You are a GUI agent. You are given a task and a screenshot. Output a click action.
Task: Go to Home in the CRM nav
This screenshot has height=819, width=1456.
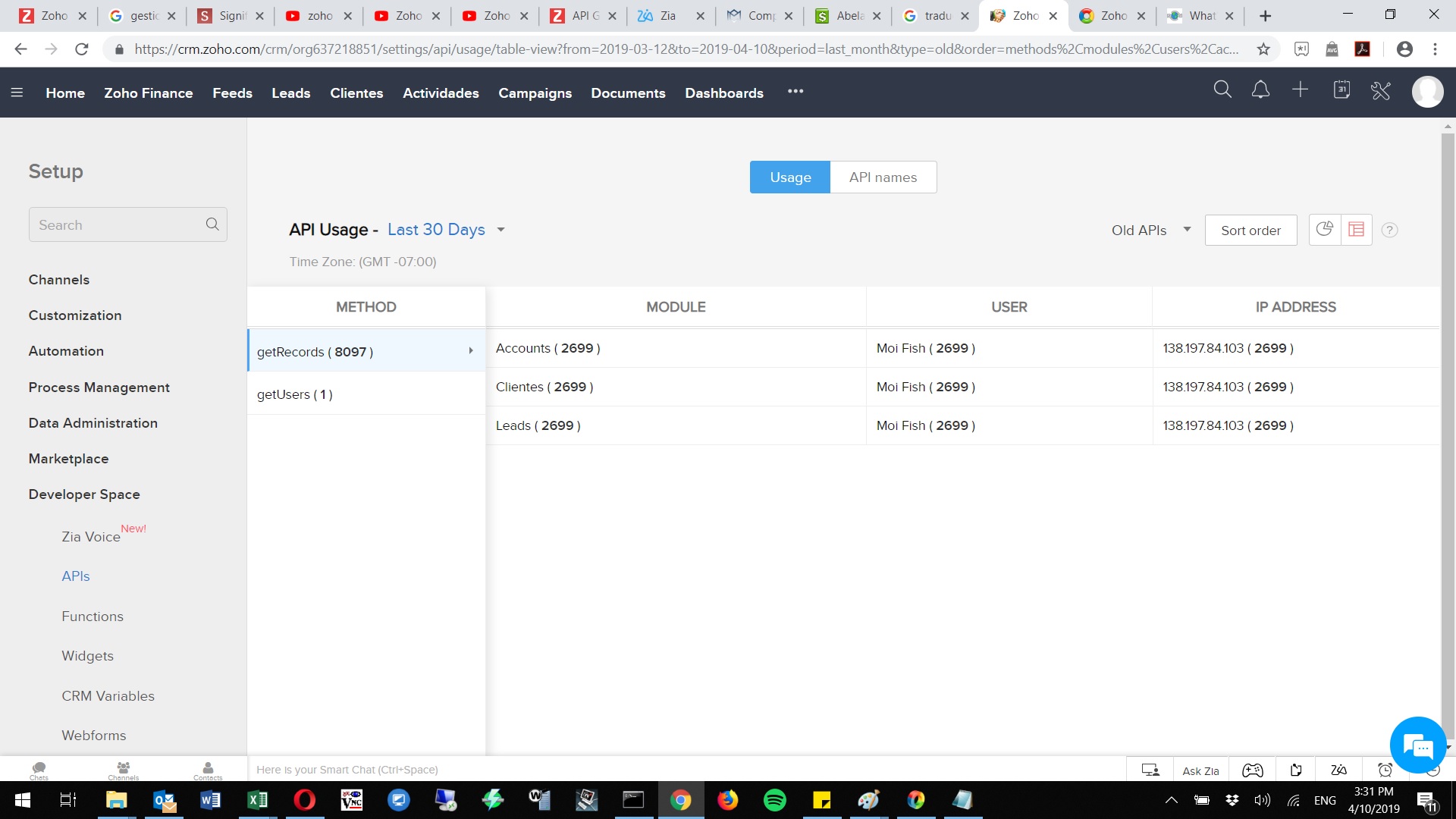click(x=65, y=93)
